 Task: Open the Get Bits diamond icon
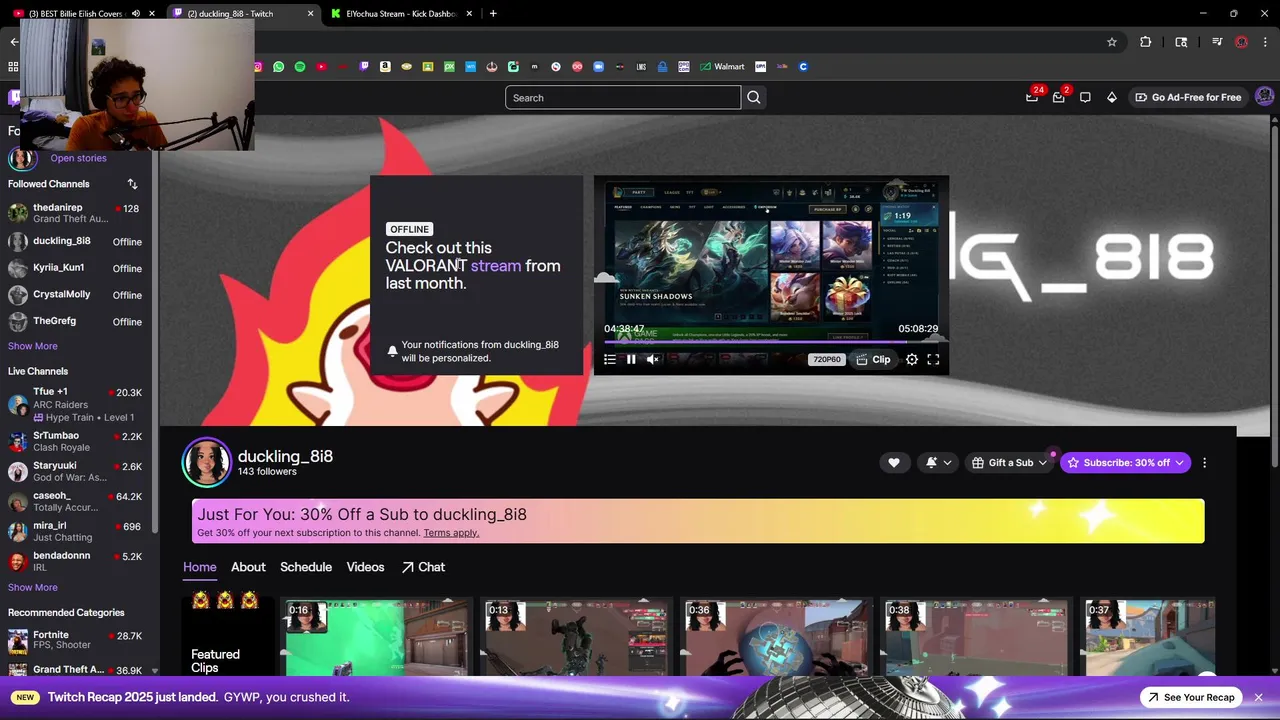point(1112,97)
